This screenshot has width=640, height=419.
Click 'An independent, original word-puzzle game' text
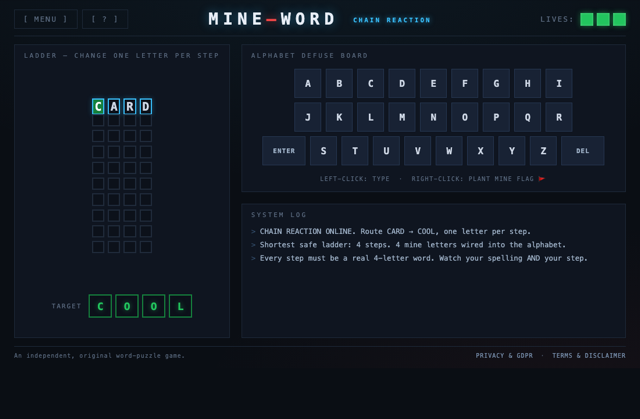tap(99, 356)
